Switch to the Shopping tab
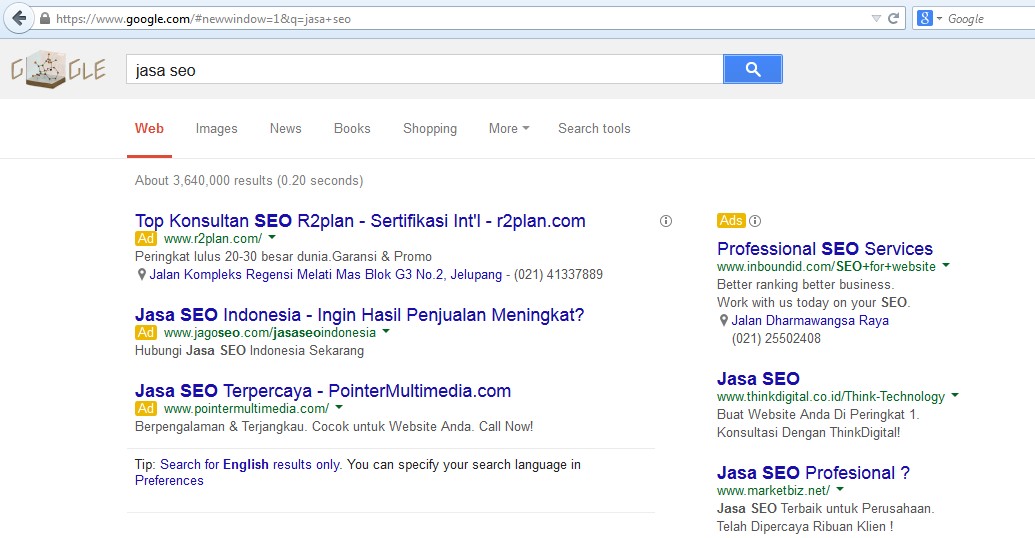The width and height of the screenshot is (1035, 538). [430, 129]
